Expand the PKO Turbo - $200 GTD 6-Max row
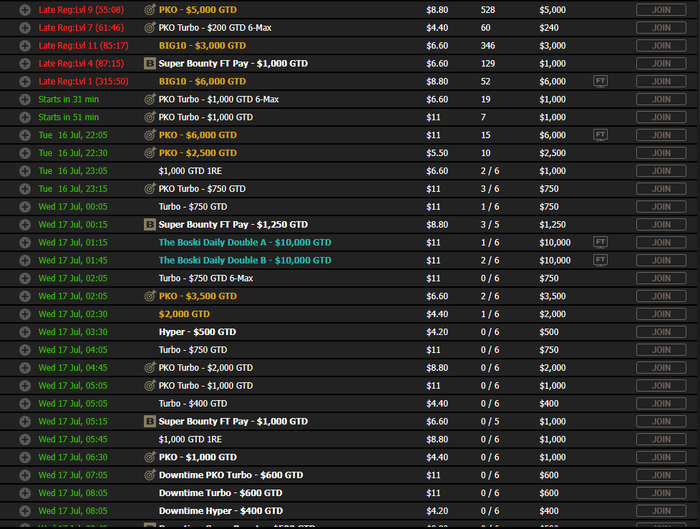 click(25, 28)
